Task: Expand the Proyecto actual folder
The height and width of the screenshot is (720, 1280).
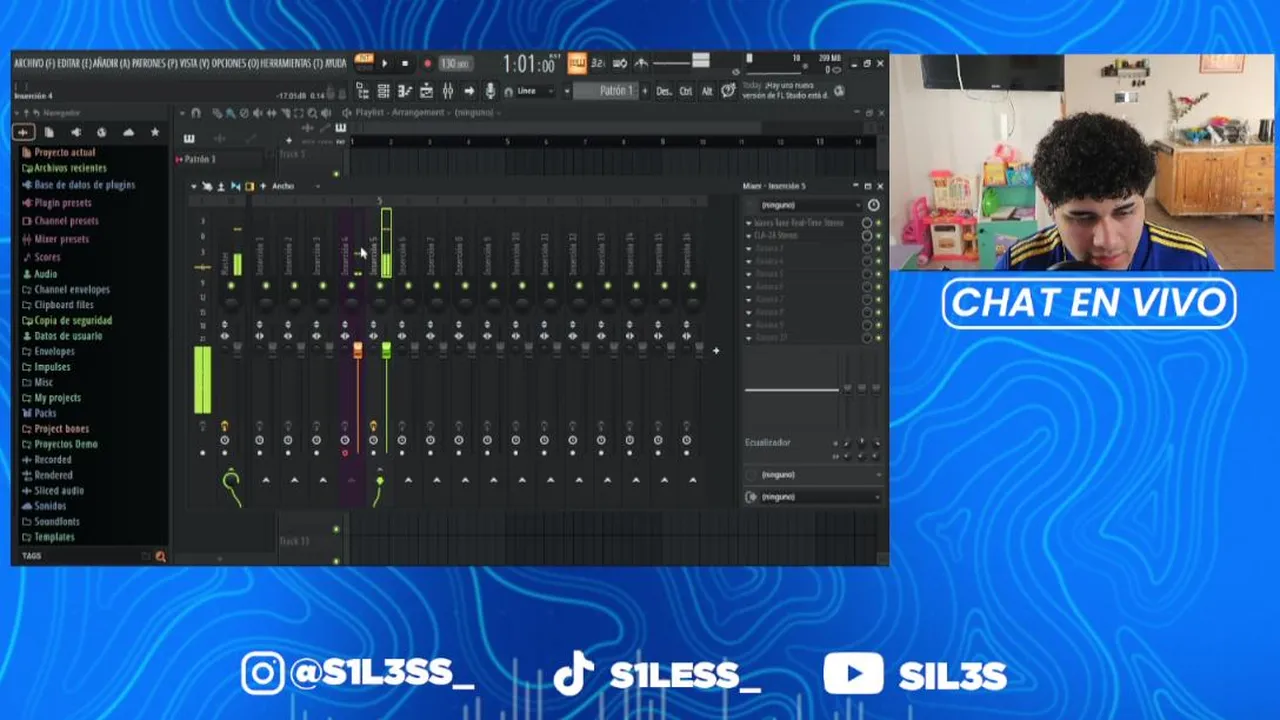Action: (x=64, y=152)
